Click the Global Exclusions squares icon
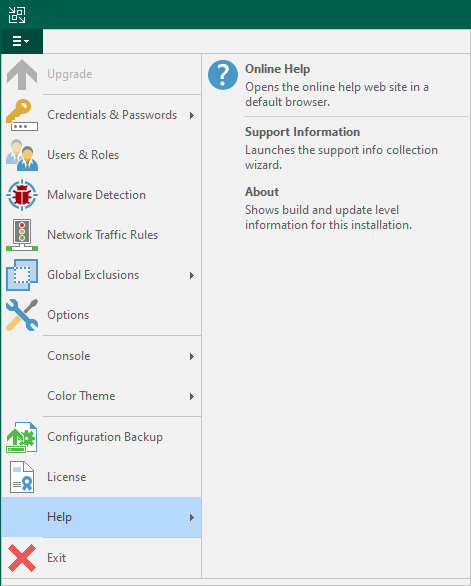The height and width of the screenshot is (586, 471). 22,275
